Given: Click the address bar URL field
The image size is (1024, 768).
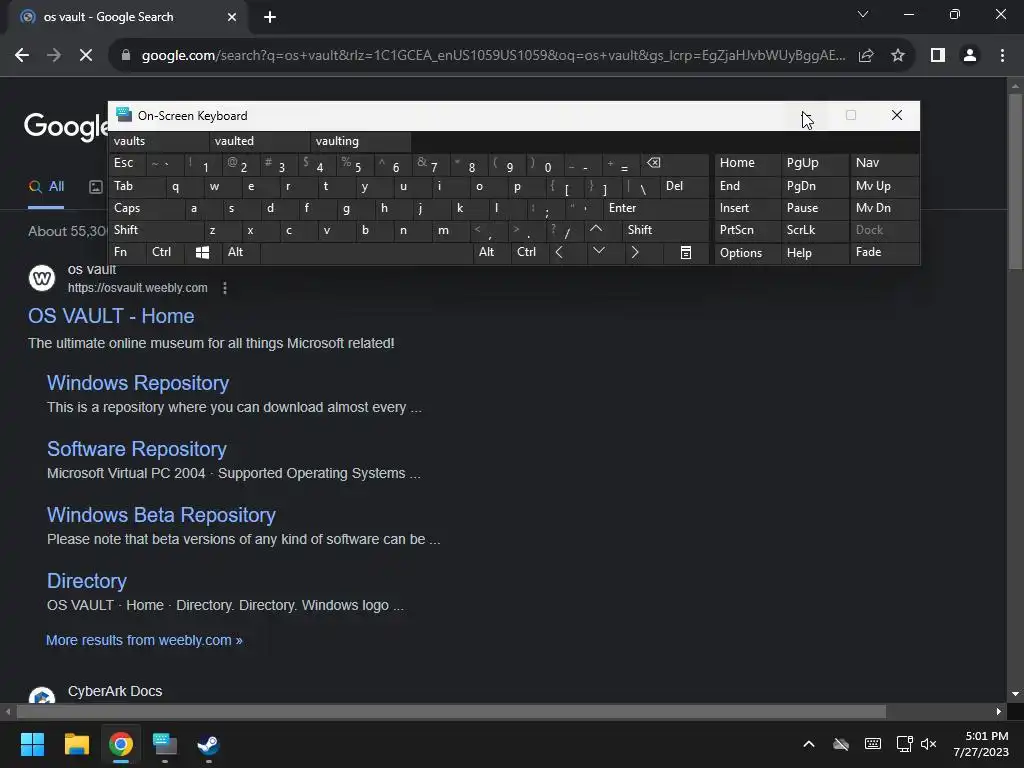Looking at the screenshot, I should [493, 56].
